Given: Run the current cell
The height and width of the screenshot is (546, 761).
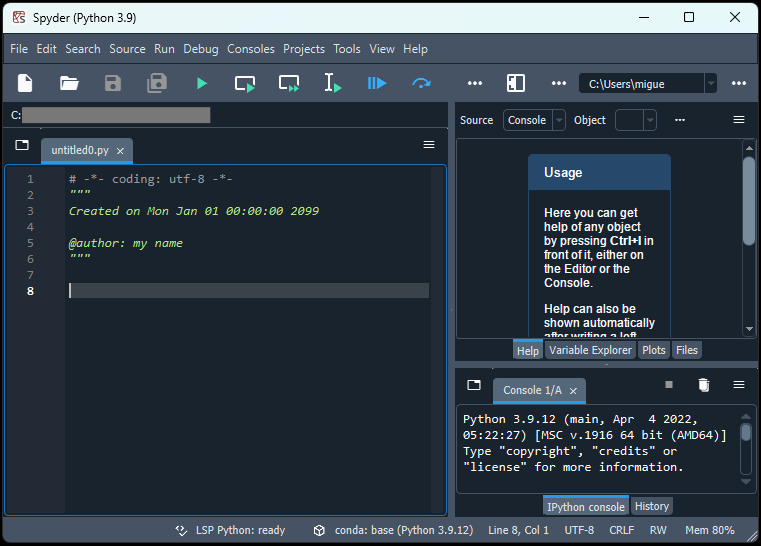Looking at the screenshot, I should tap(245, 83).
